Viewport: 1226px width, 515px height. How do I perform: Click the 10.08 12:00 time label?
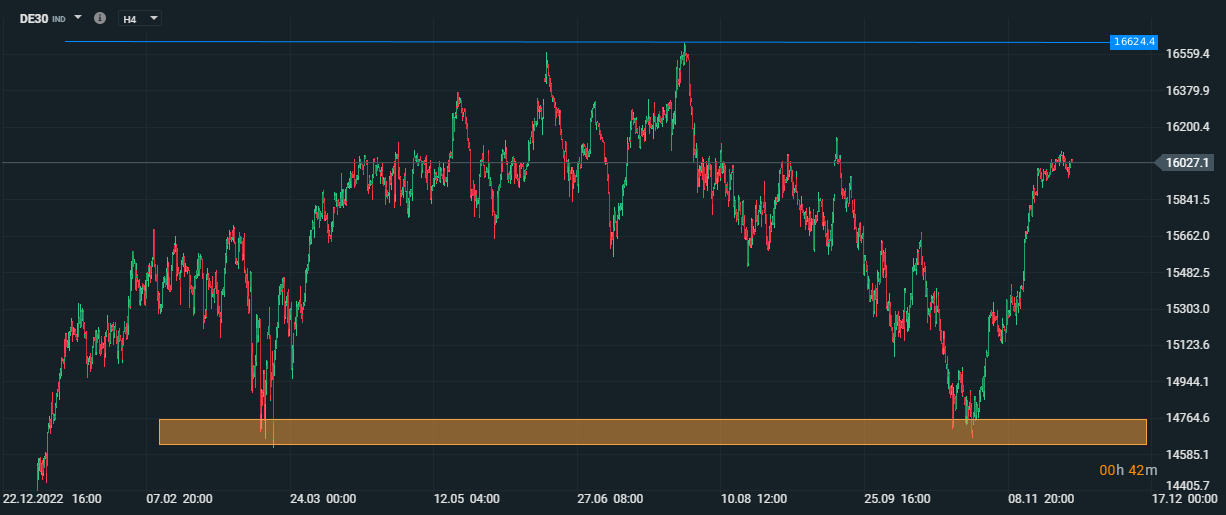pos(754,498)
